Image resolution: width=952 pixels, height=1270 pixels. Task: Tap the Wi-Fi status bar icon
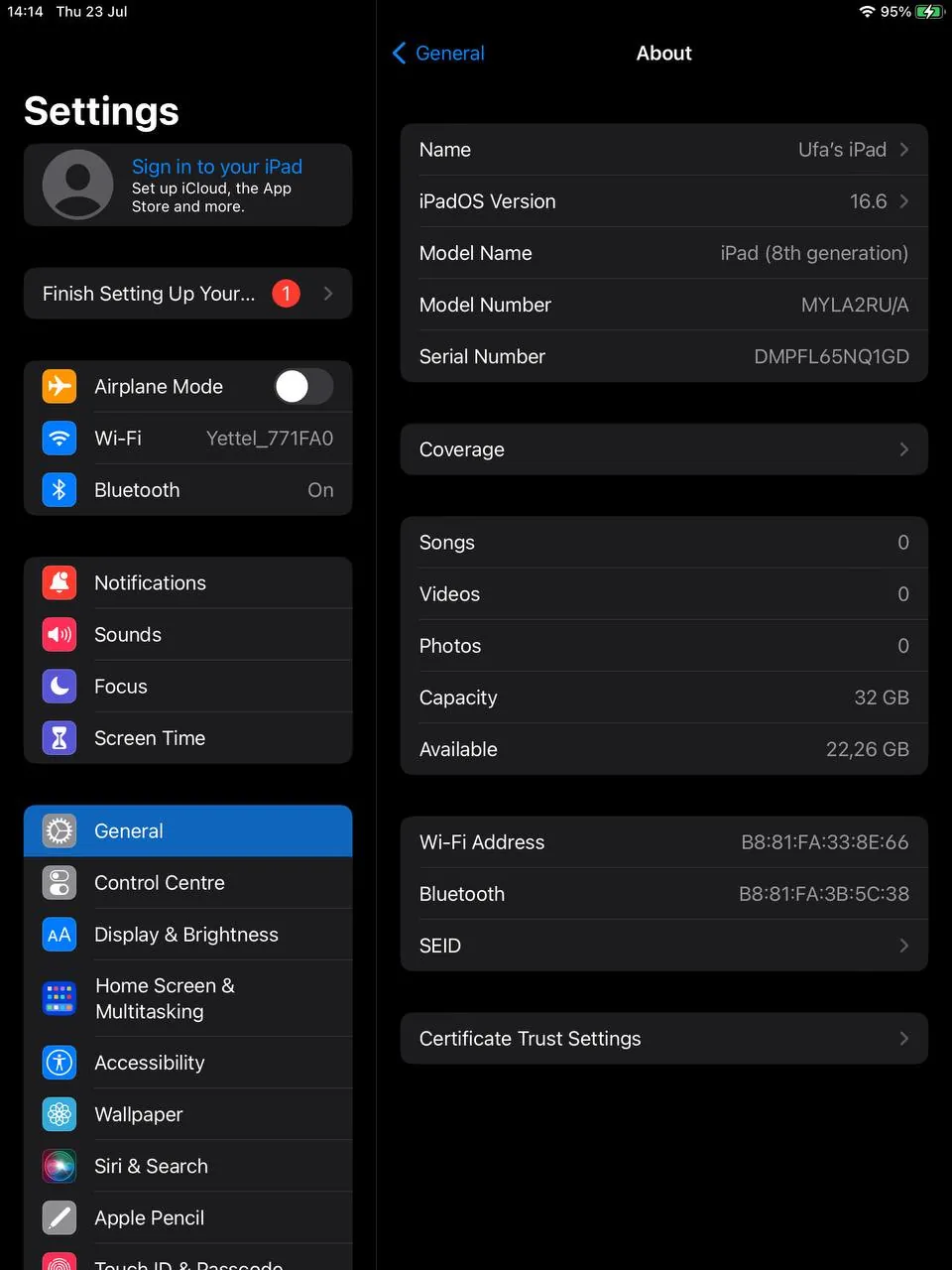pos(868,12)
